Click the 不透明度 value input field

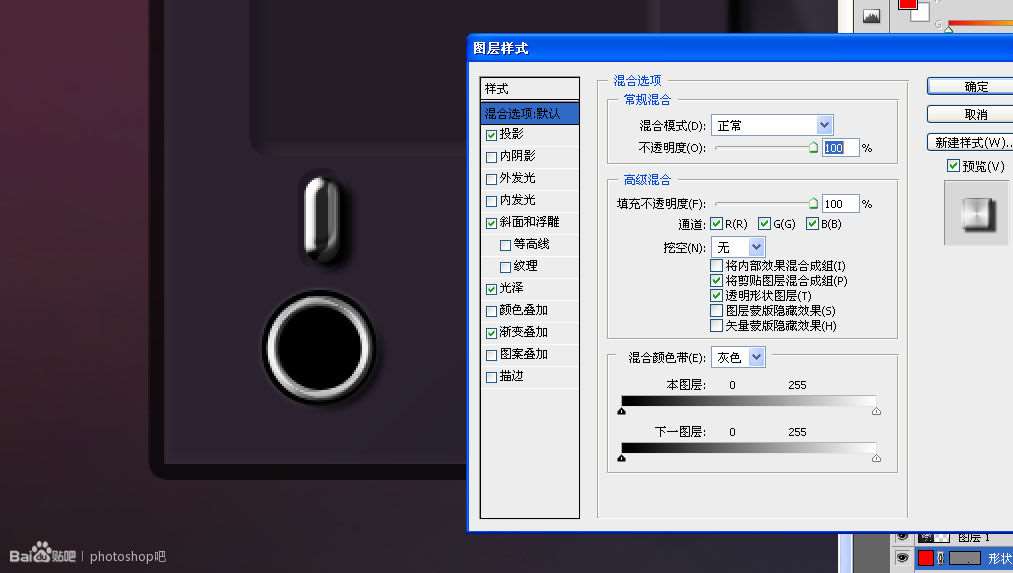tap(840, 147)
